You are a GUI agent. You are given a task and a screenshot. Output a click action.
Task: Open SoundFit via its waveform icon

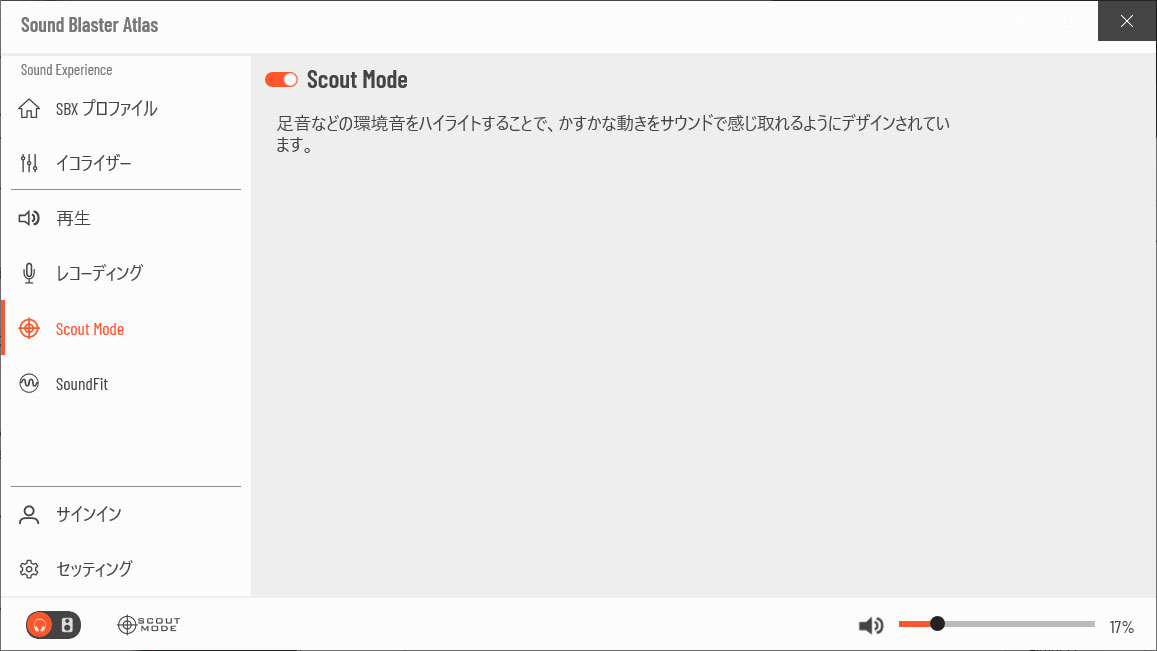[x=29, y=383]
